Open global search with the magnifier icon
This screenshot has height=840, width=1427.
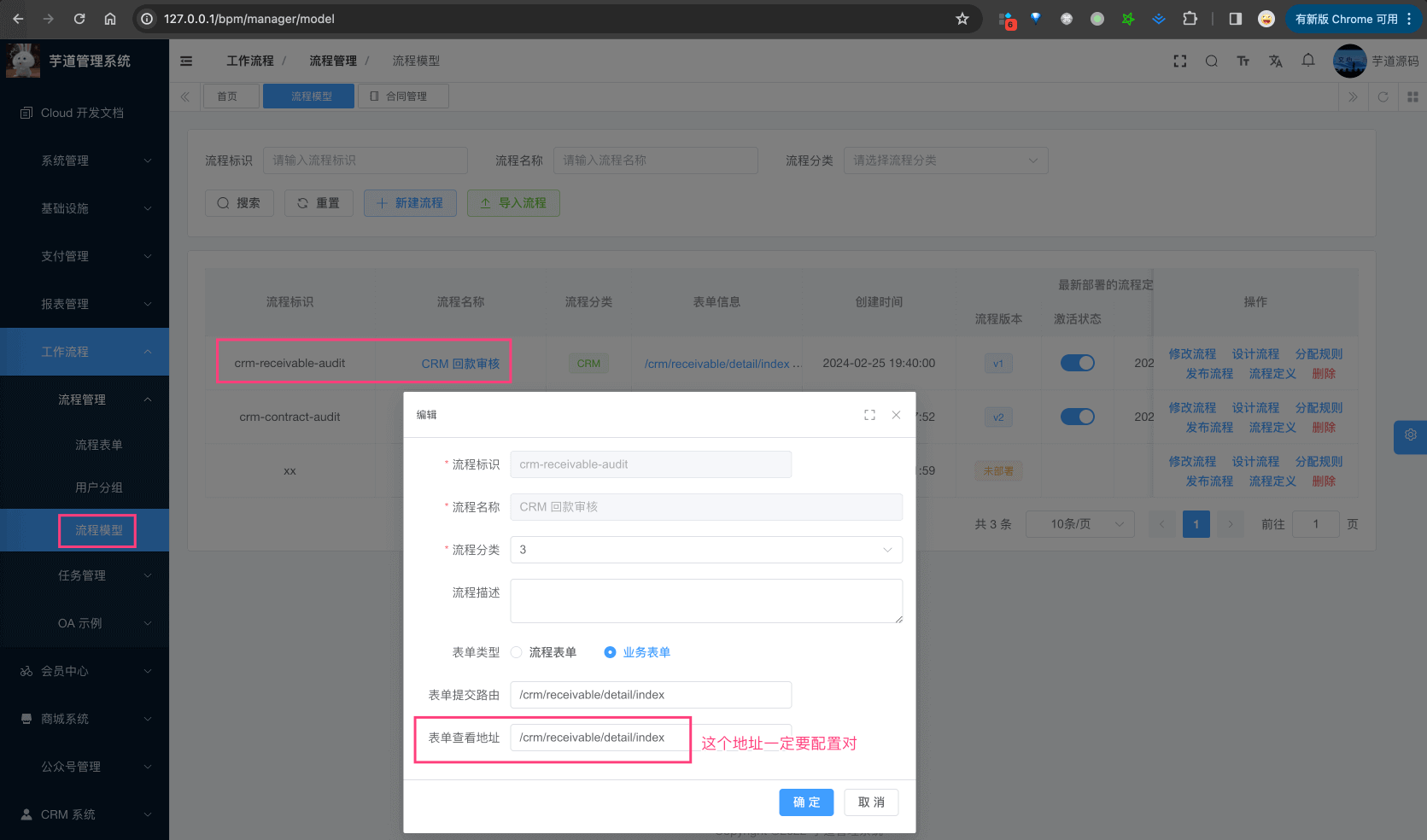coord(1212,61)
